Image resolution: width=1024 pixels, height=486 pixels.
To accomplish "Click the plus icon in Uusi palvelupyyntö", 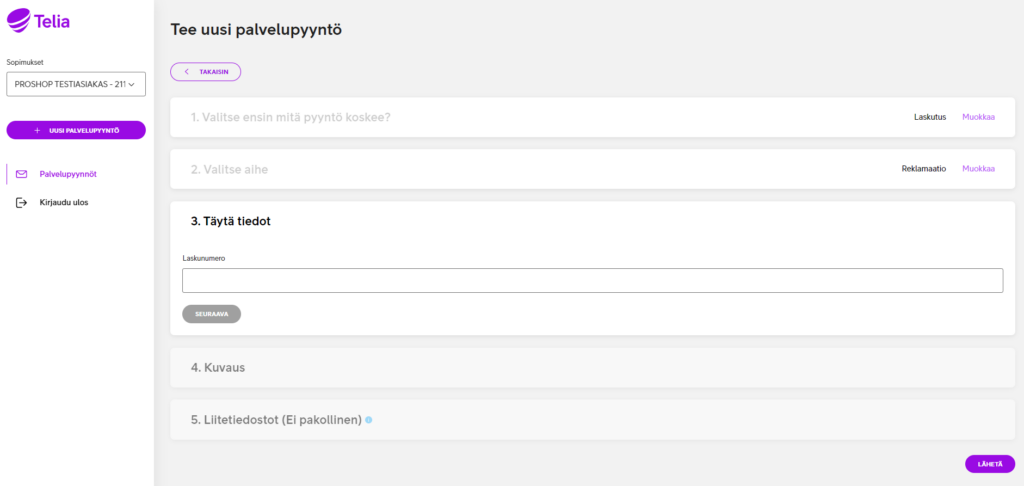I will pos(37,131).
